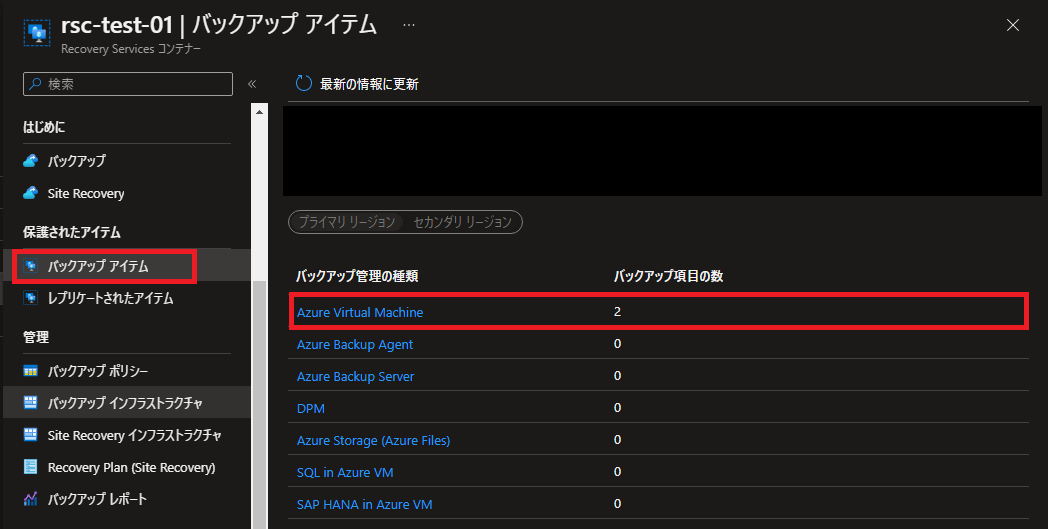
Task: Click バックアップ項目の数 column header
Action: click(x=668, y=276)
